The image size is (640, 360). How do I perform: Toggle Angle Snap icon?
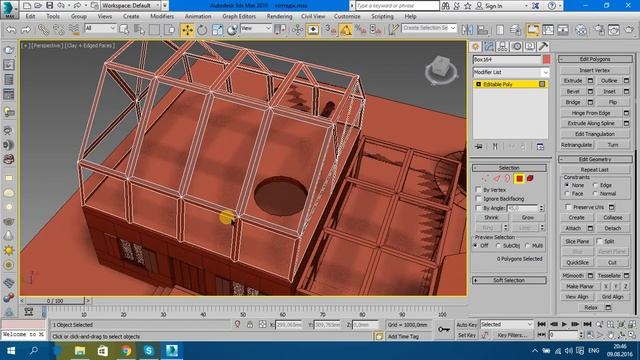[x=346, y=29]
